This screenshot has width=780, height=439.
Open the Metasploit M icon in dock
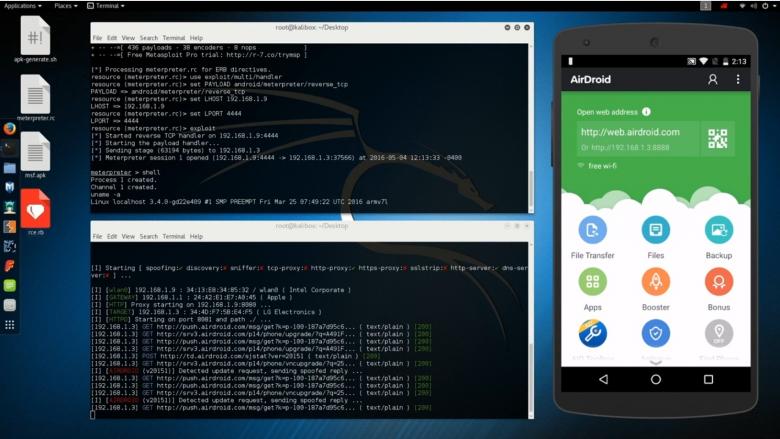click(9, 187)
